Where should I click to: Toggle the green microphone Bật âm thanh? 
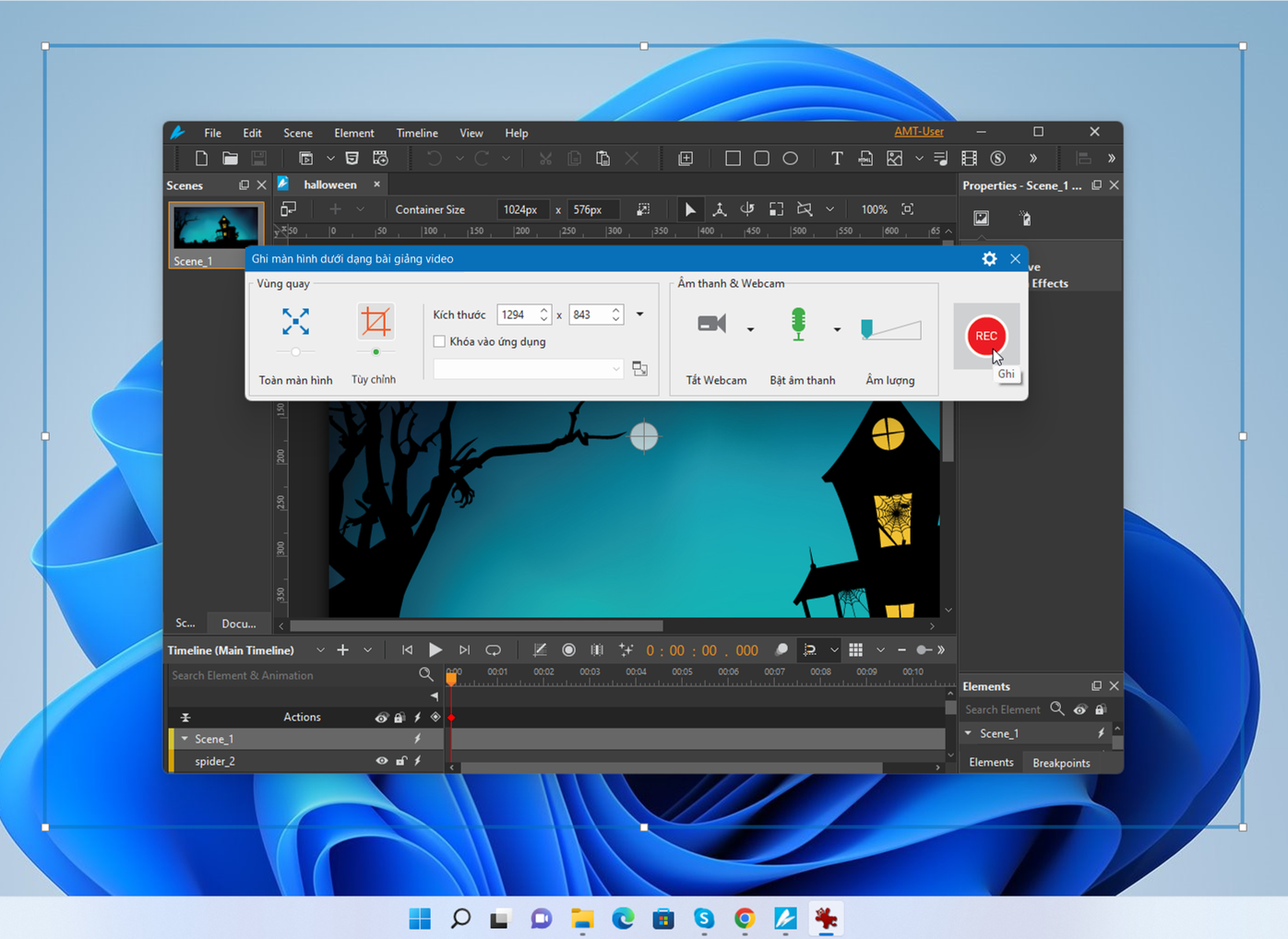[x=798, y=325]
